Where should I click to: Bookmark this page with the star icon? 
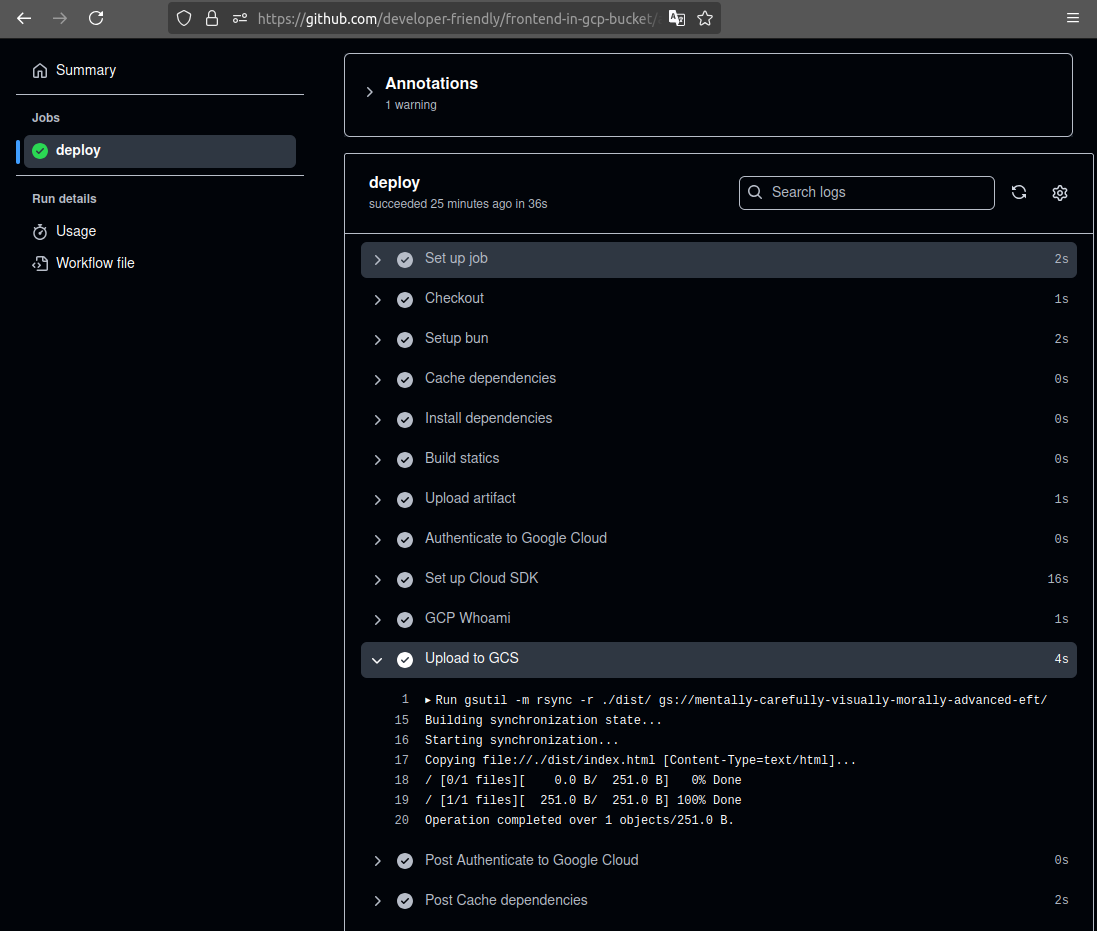[x=705, y=18]
